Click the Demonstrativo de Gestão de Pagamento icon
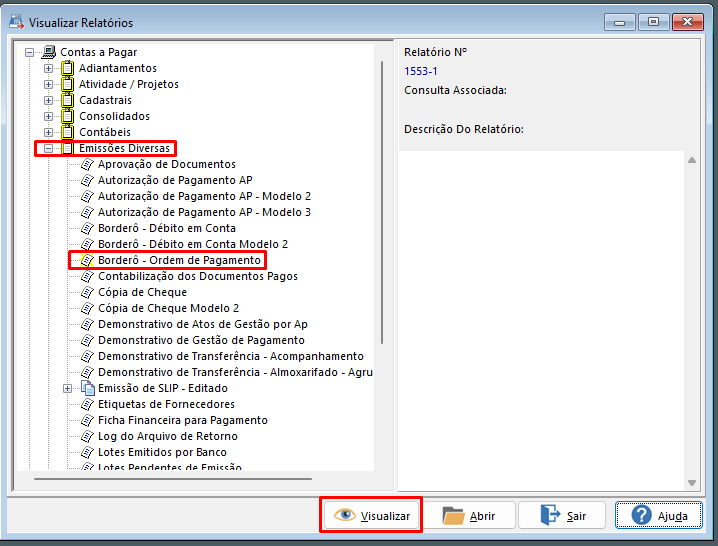The height and width of the screenshot is (546, 718). pyautogui.click(x=87, y=340)
